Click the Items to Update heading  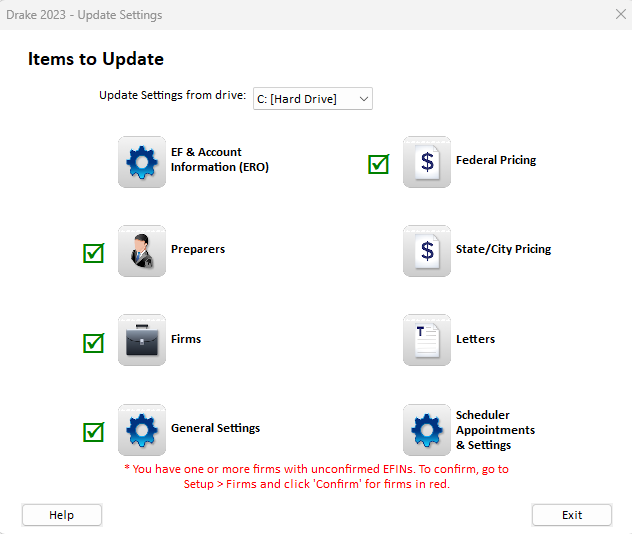point(96,59)
